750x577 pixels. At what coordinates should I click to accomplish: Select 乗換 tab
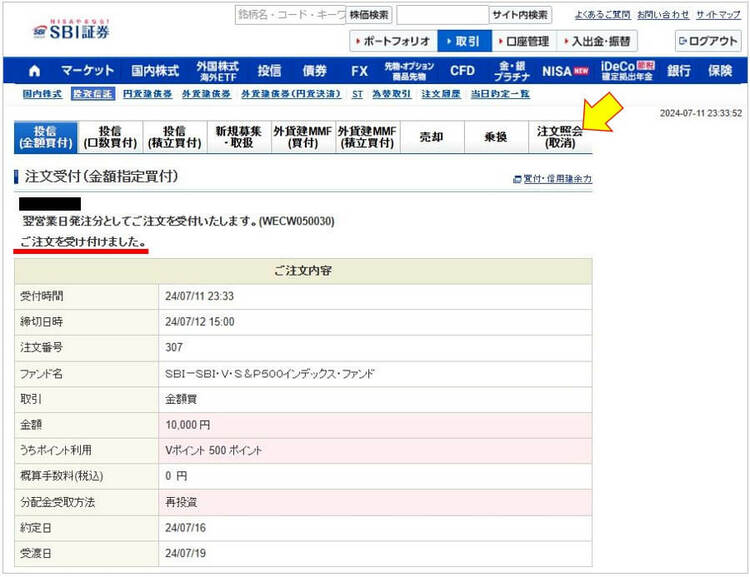coord(496,137)
